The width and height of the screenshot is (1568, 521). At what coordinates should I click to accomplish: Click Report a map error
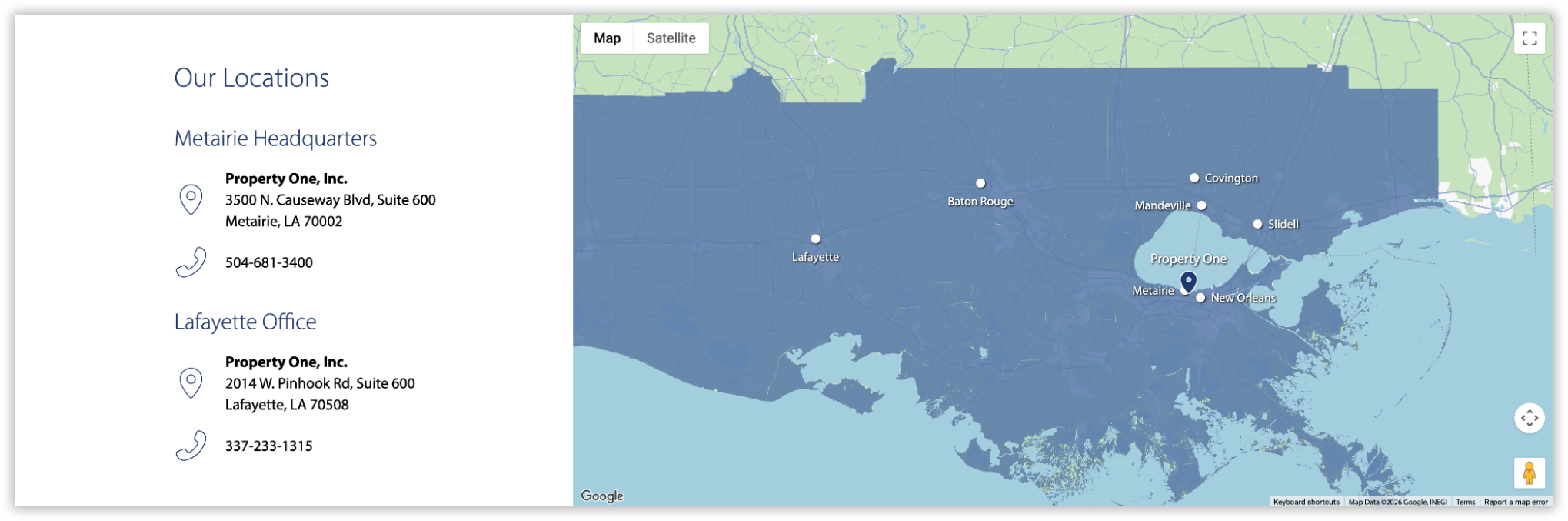tap(1516, 502)
